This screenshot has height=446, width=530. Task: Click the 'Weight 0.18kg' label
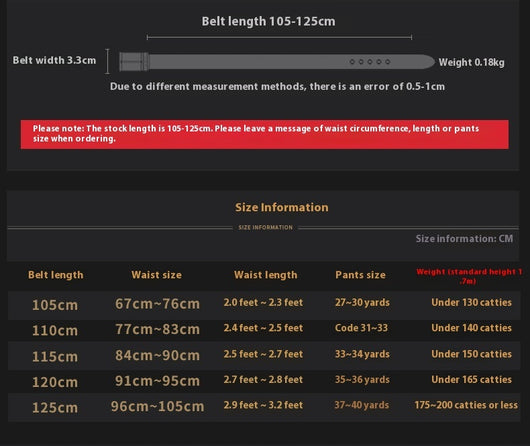pyautogui.click(x=472, y=63)
